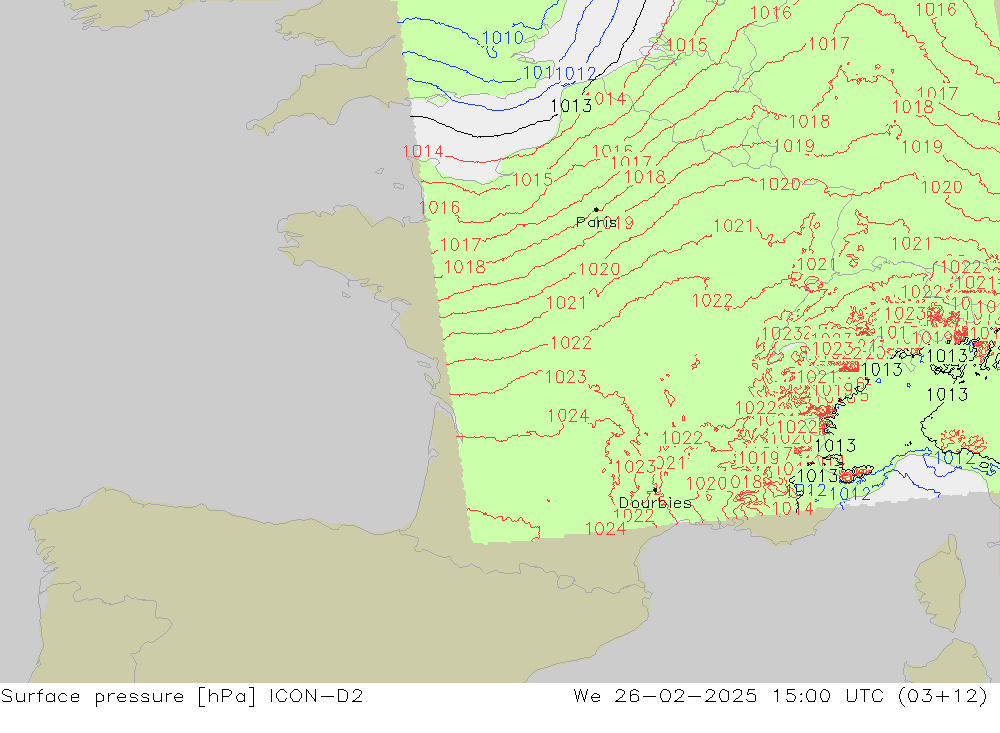
Task: Click the '(03+12)' forecast run text
Action: (x=943, y=695)
